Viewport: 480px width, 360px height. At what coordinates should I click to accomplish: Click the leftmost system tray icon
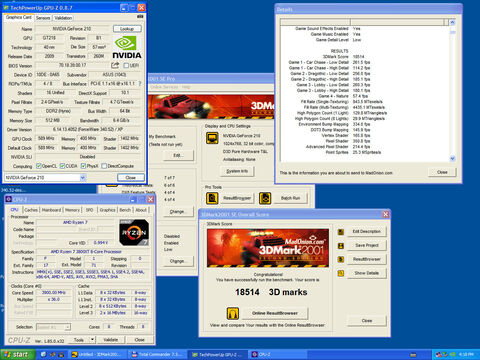pos(438,354)
